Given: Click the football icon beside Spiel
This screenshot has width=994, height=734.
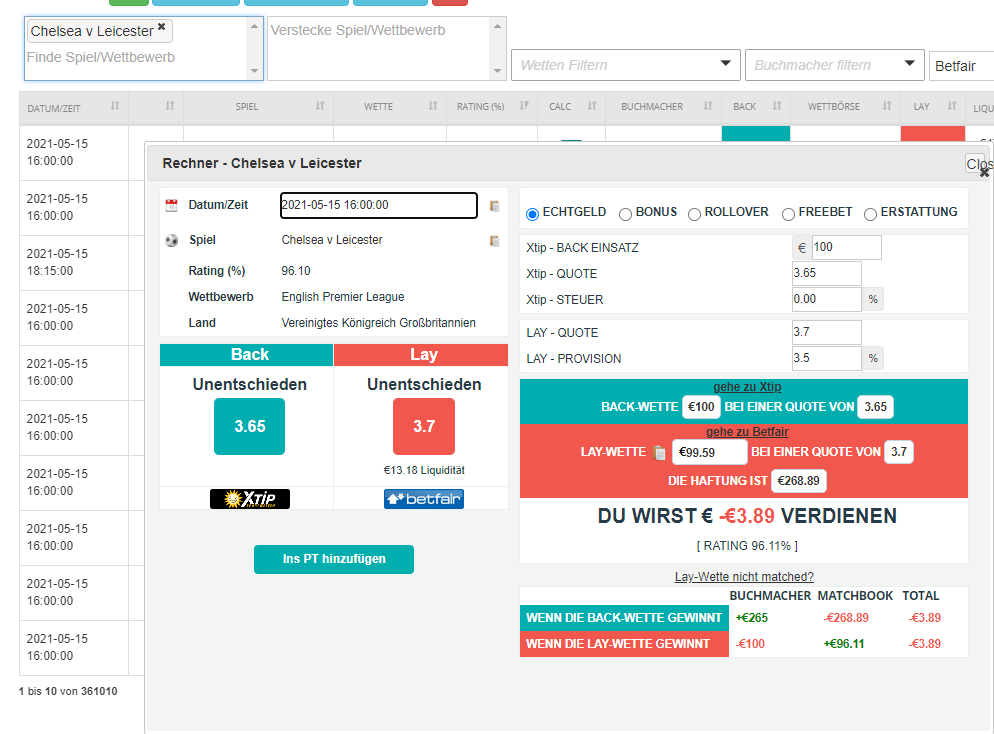Looking at the screenshot, I should pos(171,241).
